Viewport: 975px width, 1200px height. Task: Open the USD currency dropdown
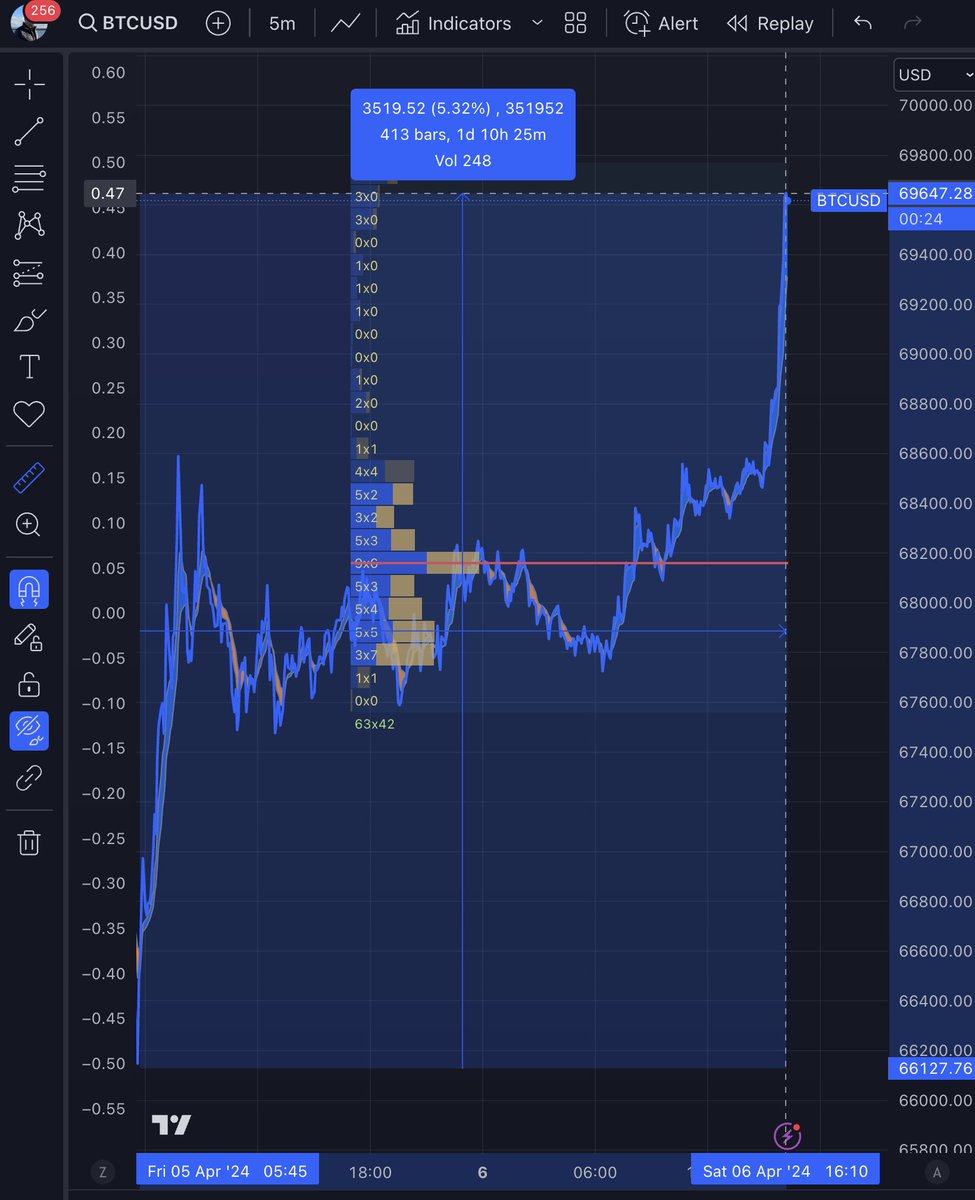click(932, 74)
